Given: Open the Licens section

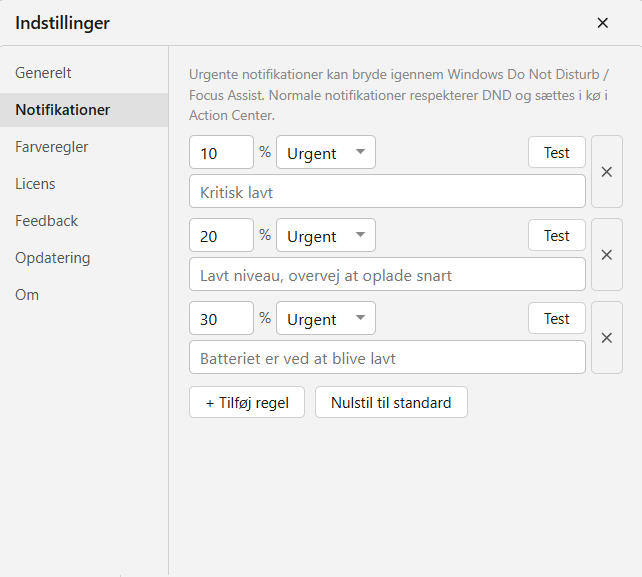Looking at the screenshot, I should point(84,184).
